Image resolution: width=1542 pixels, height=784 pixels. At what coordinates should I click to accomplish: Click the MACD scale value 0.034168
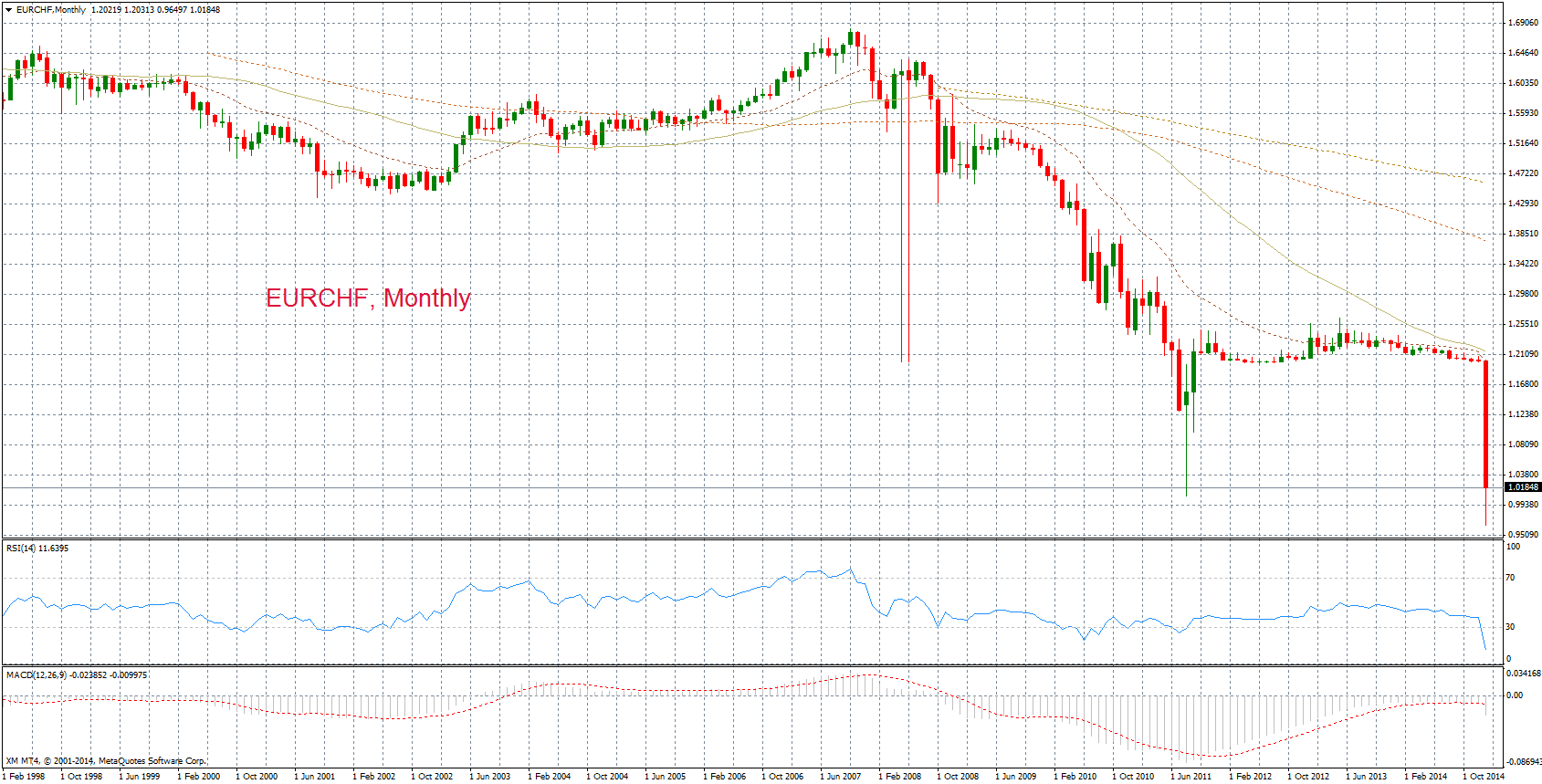(1523, 673)
